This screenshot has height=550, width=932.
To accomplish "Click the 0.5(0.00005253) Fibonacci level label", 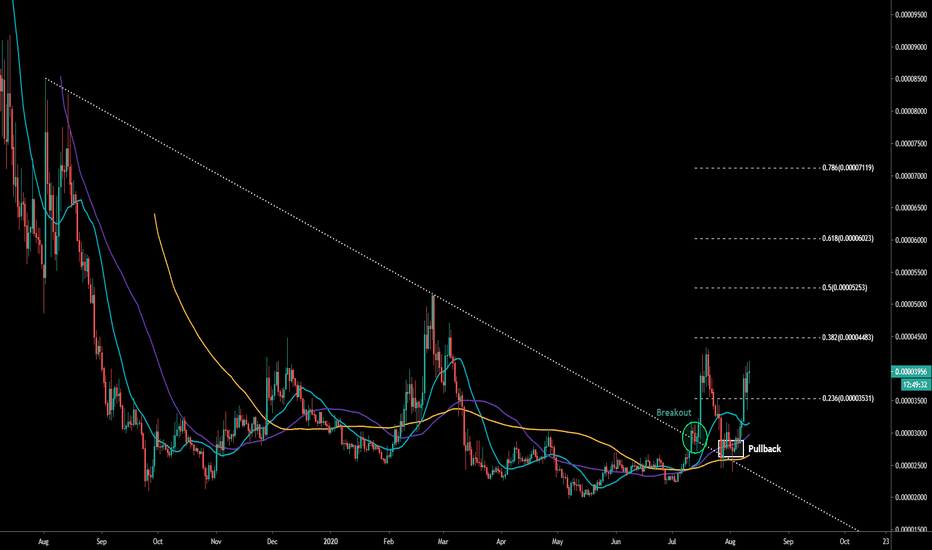I will [x=845, y=287].
